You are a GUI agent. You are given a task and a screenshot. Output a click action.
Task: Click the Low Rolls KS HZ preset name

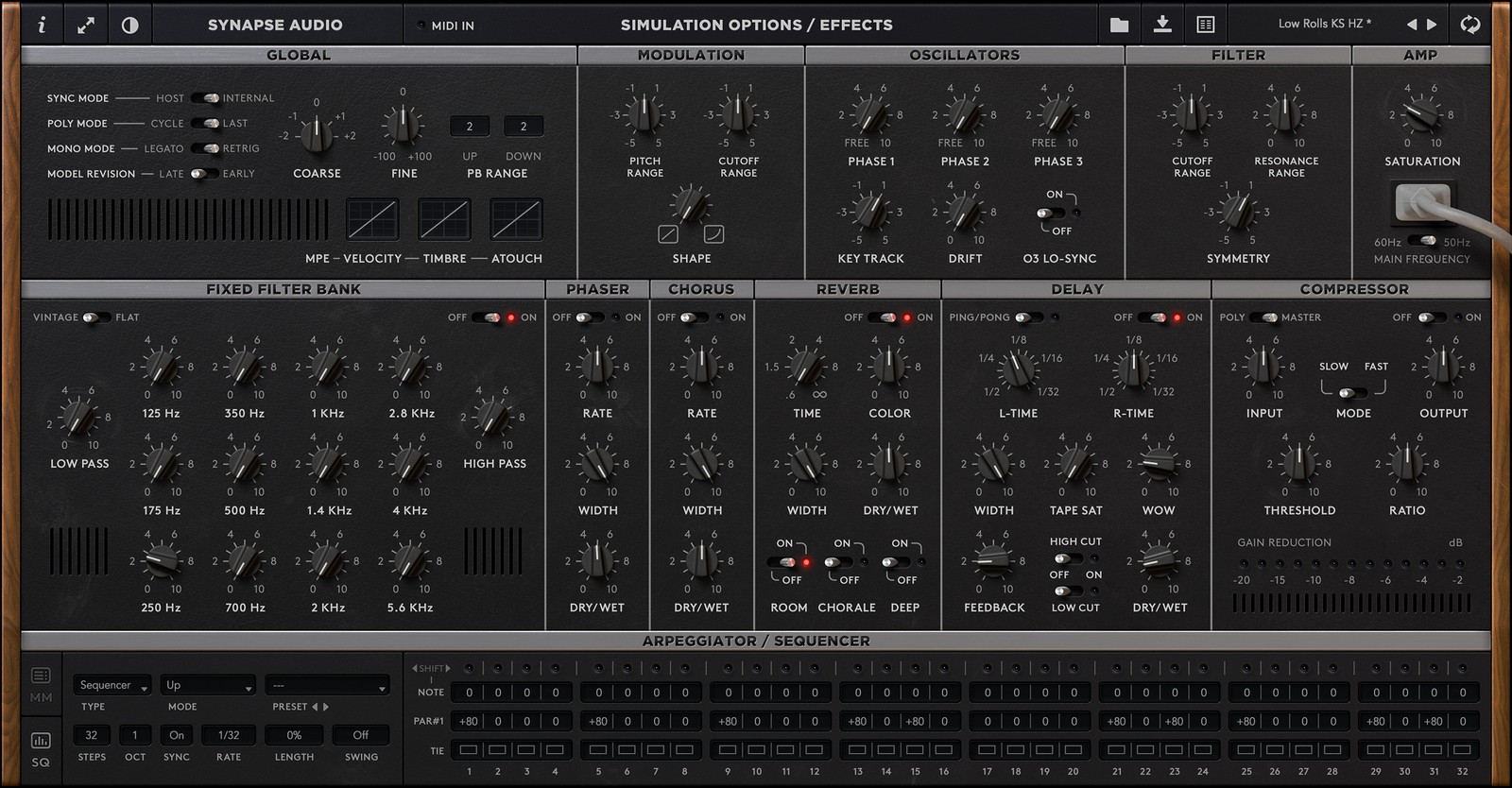tap(1324, 24)
